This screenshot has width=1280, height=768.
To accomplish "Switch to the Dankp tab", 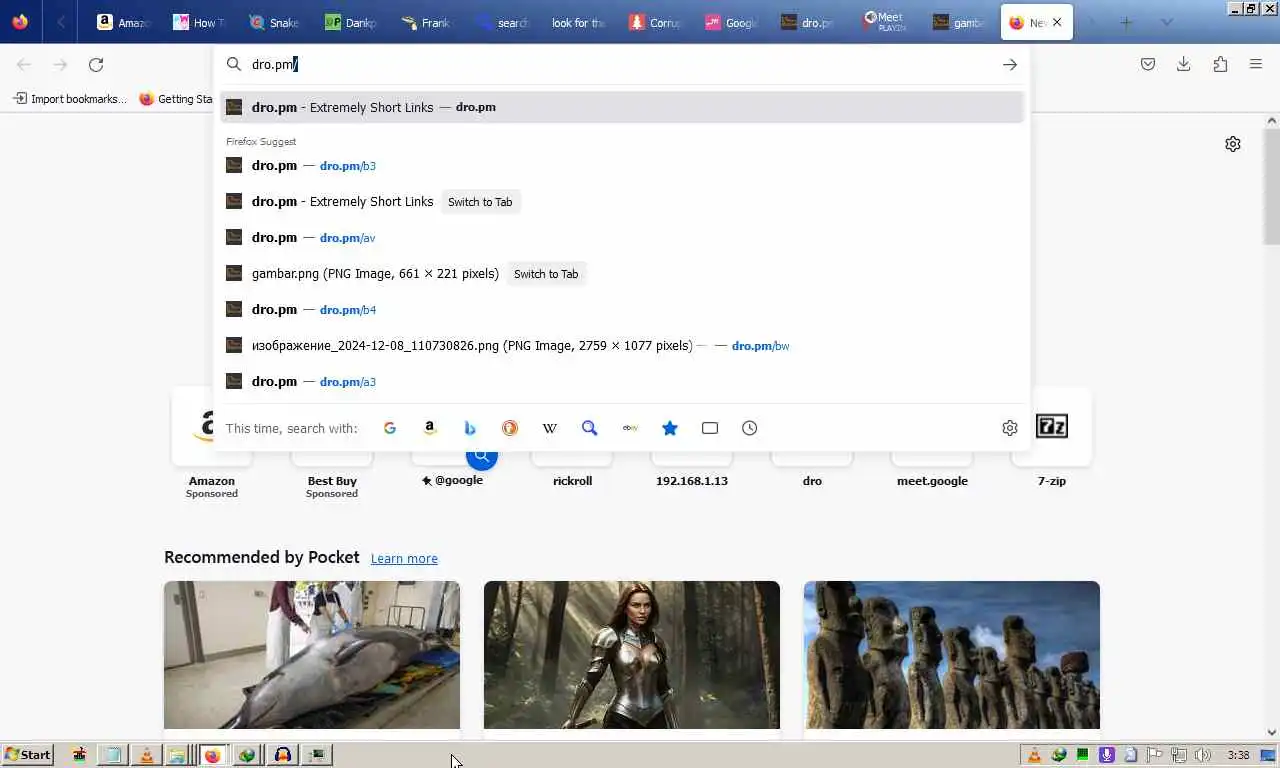I will [x=350, y=22].
